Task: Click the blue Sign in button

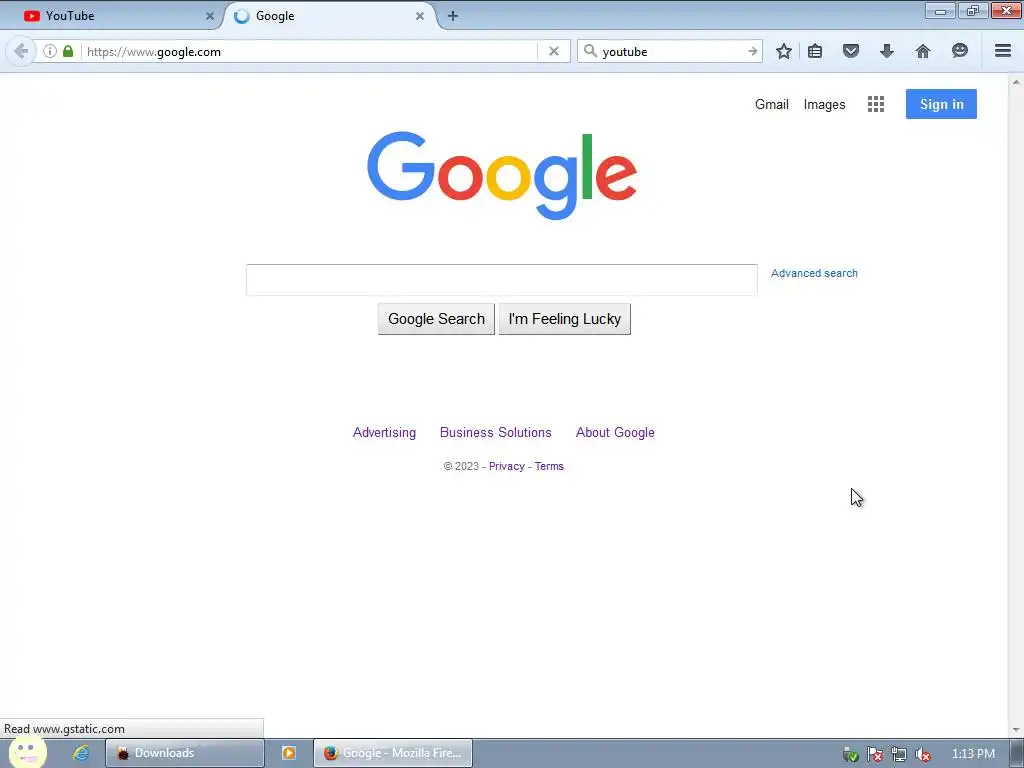Action: pyautogui.click(x=941, y=104)
